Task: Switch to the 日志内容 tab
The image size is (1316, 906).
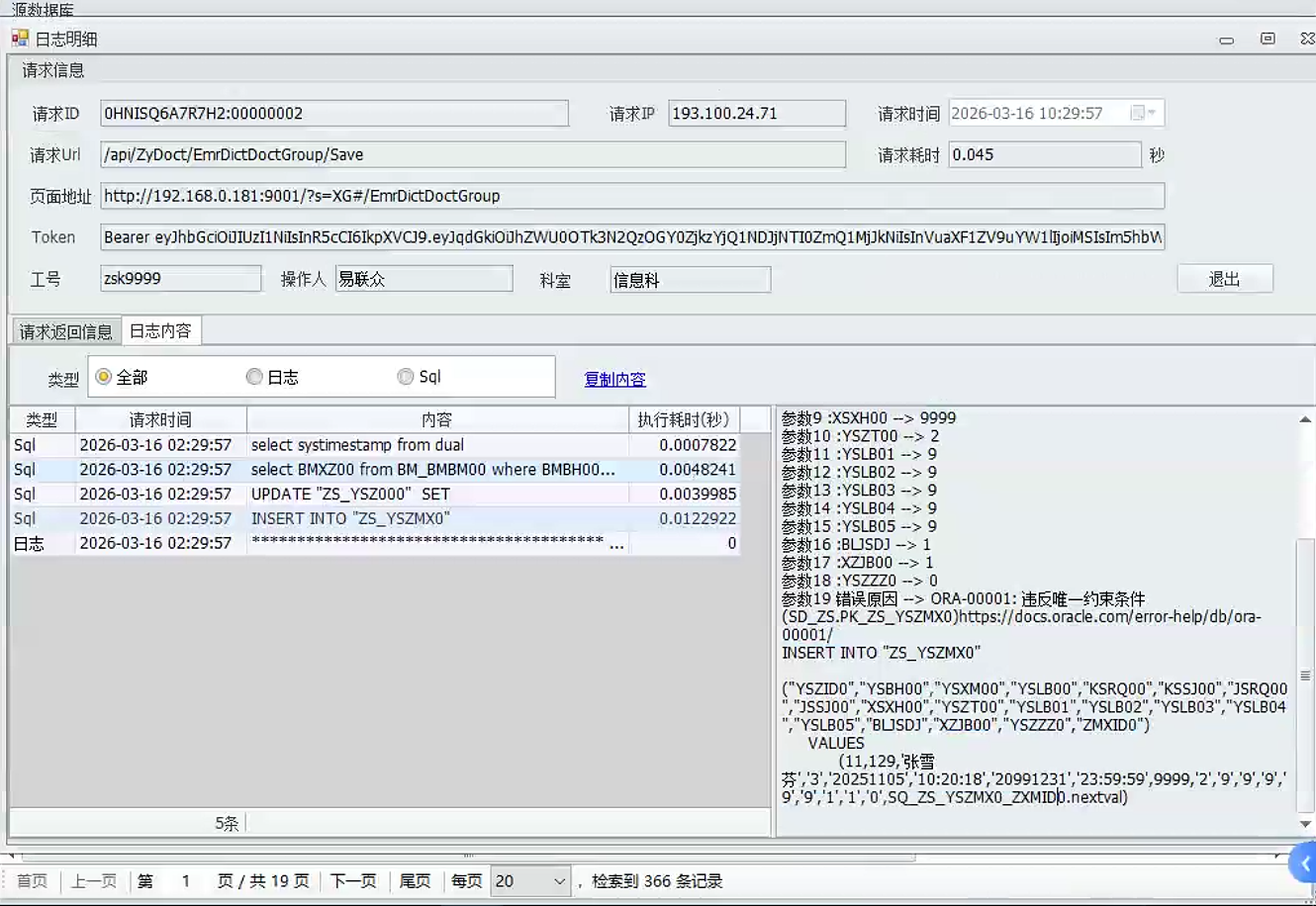Action: pyautogui.click(x=160, y=331)
